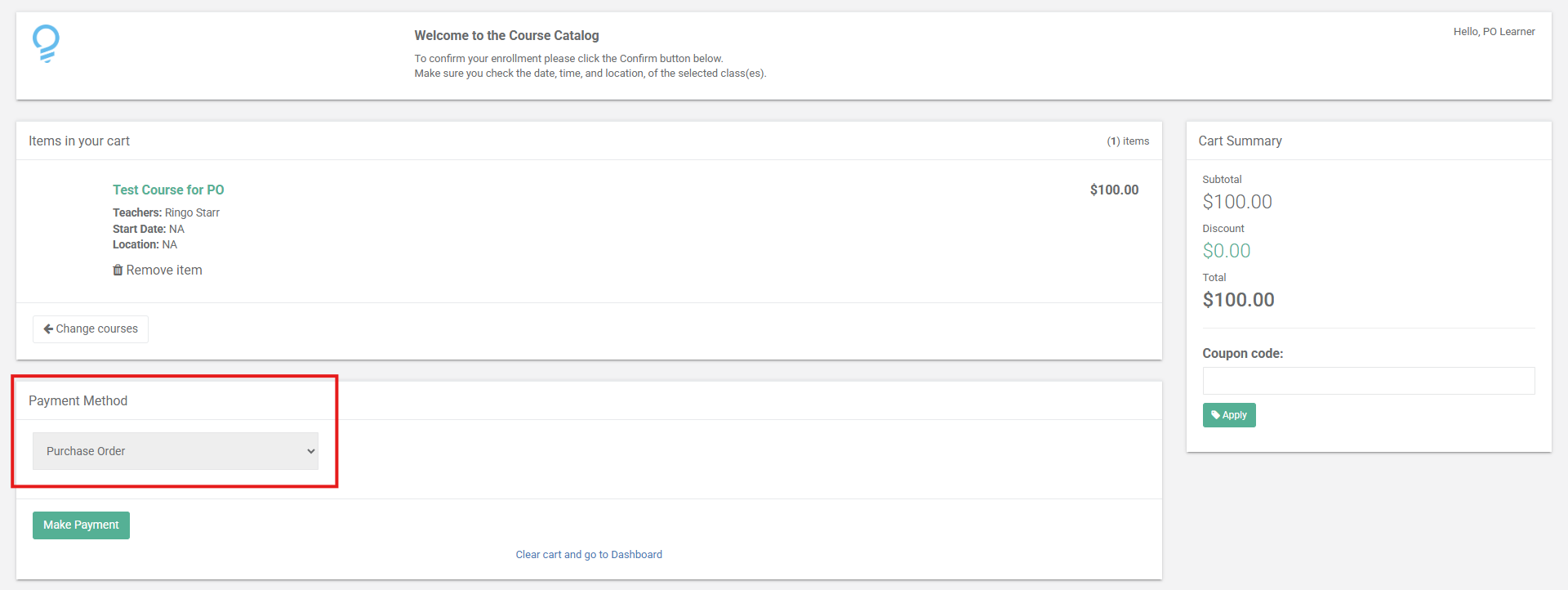This screenshot has height=590, width=1568.
Task: Open Test Course for PO link
Action: point(168,190)
